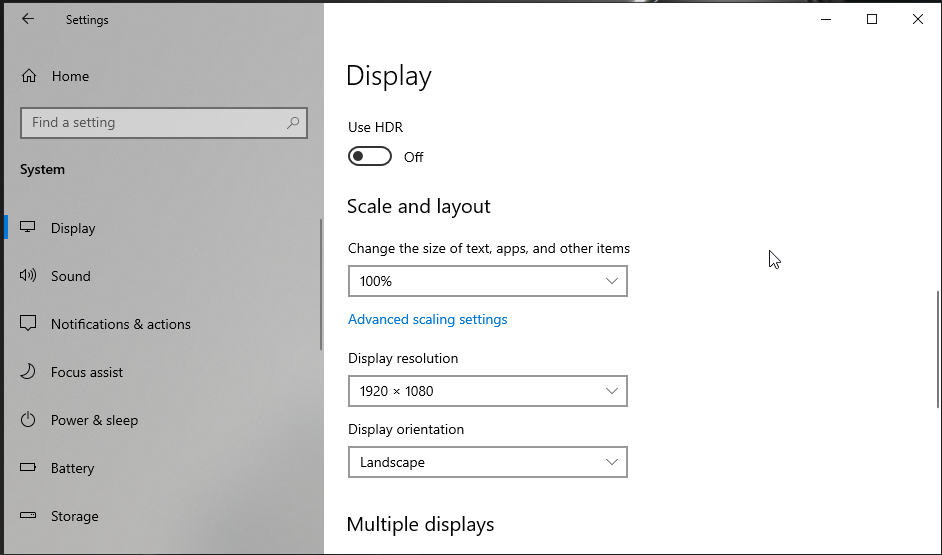Maximize the Settings window
942x555 pixels.
click(872, 19)
